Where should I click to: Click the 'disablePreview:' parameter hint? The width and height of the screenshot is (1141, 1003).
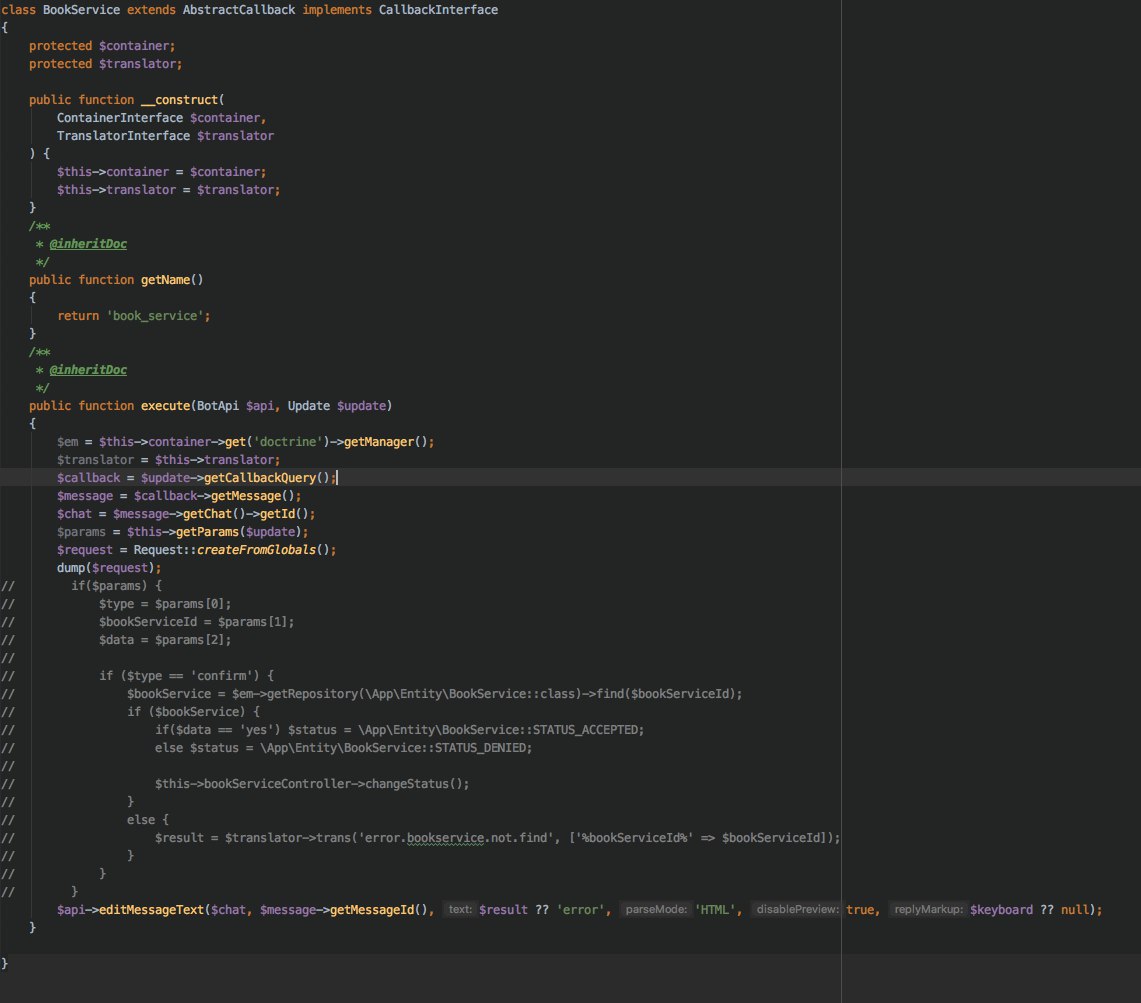(798, 910)
